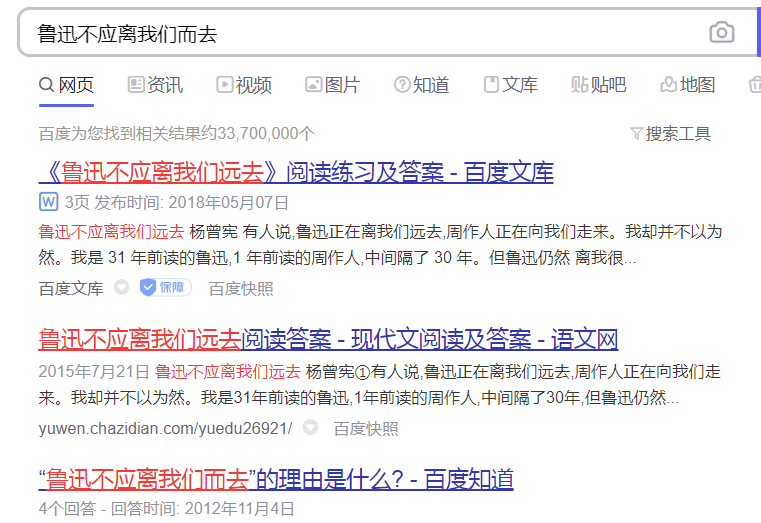
Task: Open 搜索工具 filter options
Action: [670, 133]
